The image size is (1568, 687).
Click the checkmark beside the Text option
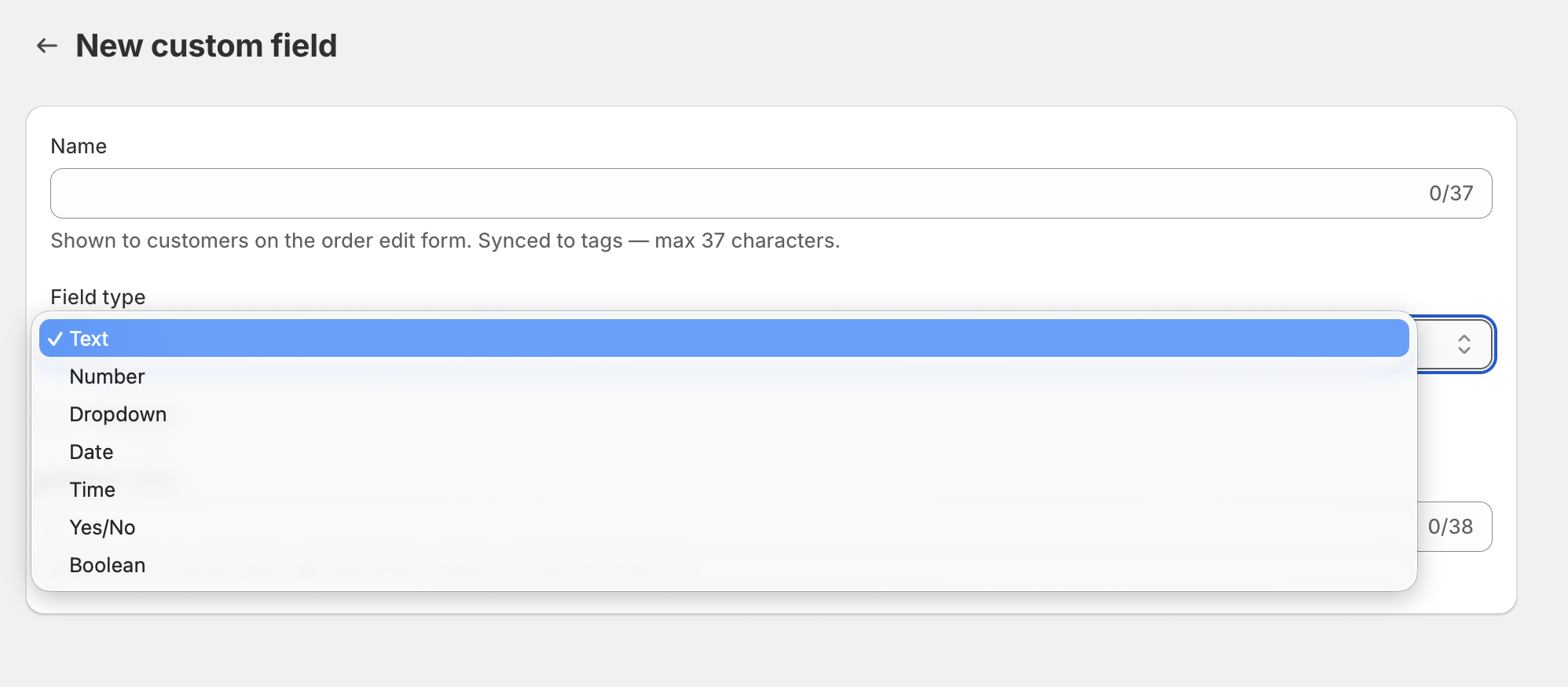(55, 339)
